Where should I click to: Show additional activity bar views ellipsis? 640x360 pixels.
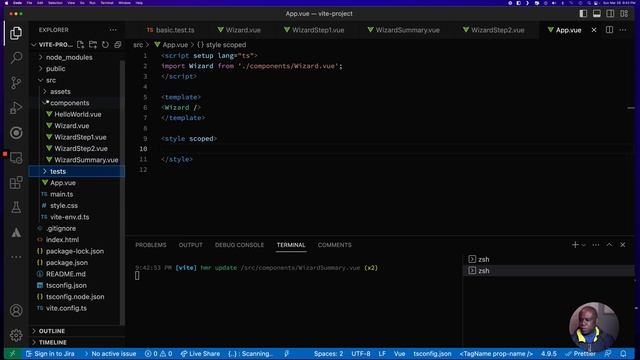tap(16, 257)
